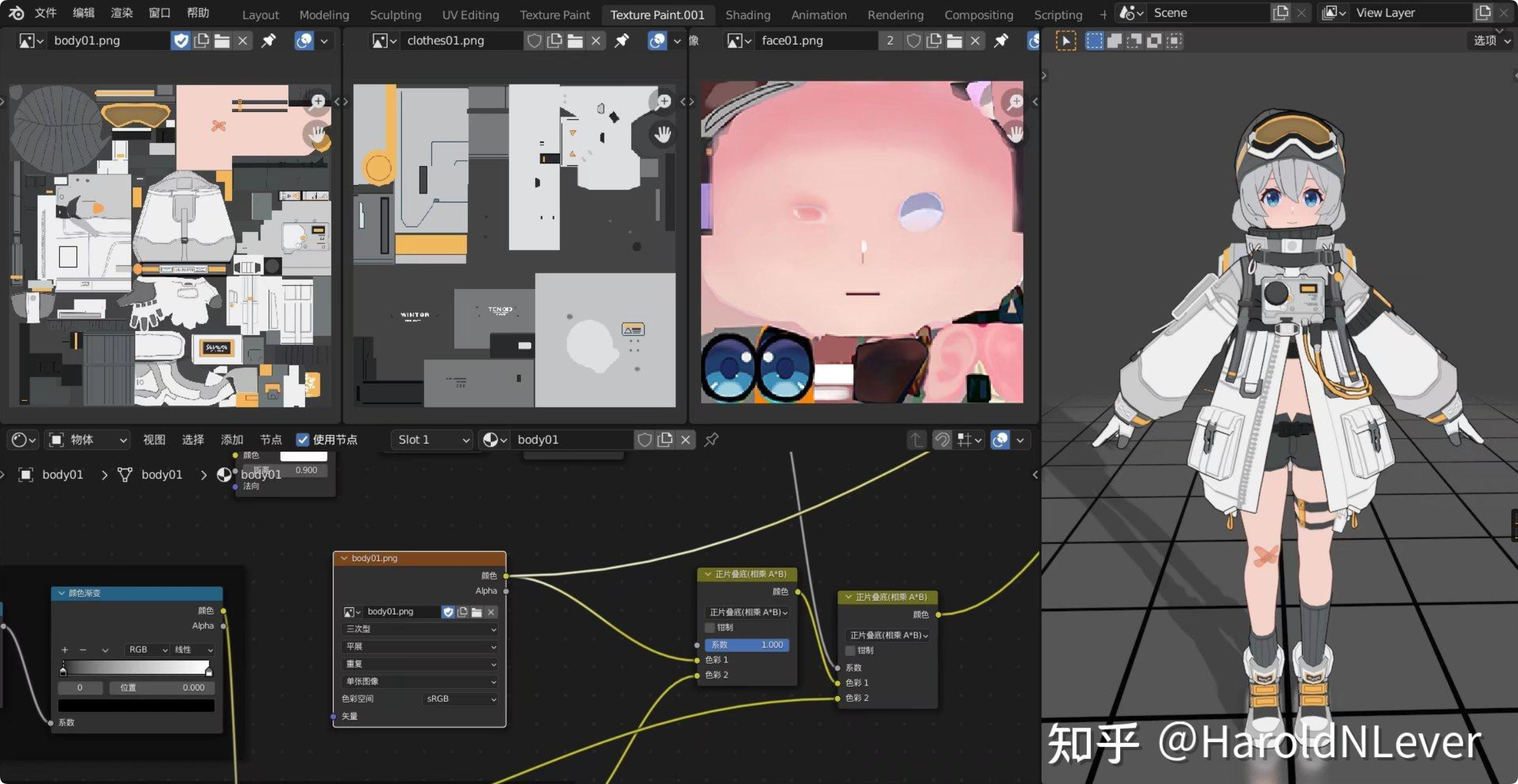The image size is (1518, 784).
Task: Open the 文件 menu
Action: coord(45,13)
